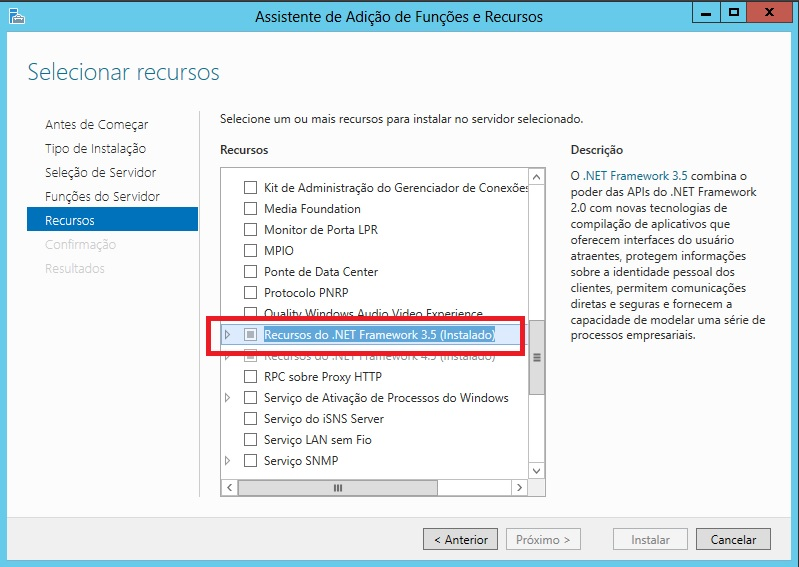Click the vertical scrollbar thumb

point(536,357)
